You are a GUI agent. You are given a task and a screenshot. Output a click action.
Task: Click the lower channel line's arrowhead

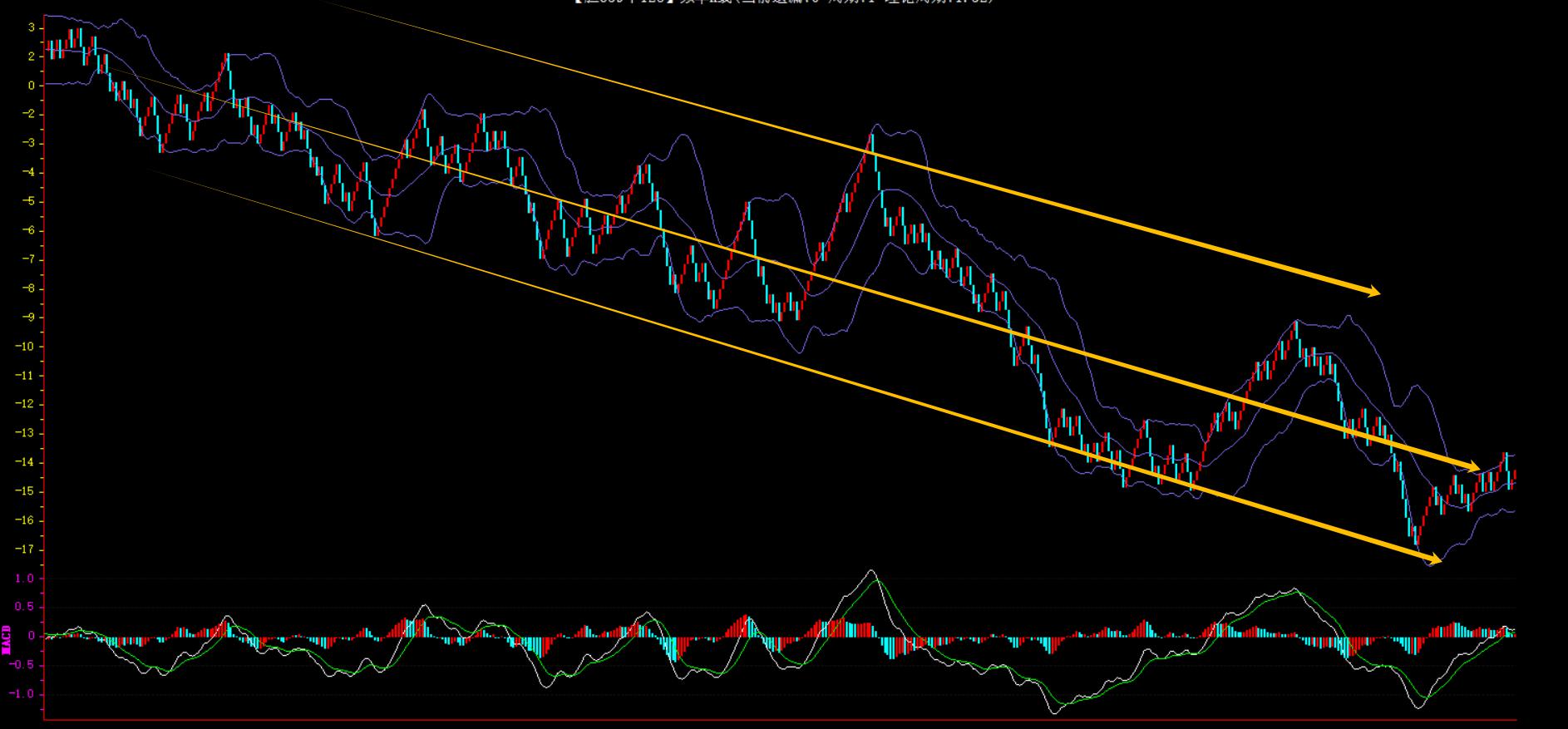click(1434, 559)
